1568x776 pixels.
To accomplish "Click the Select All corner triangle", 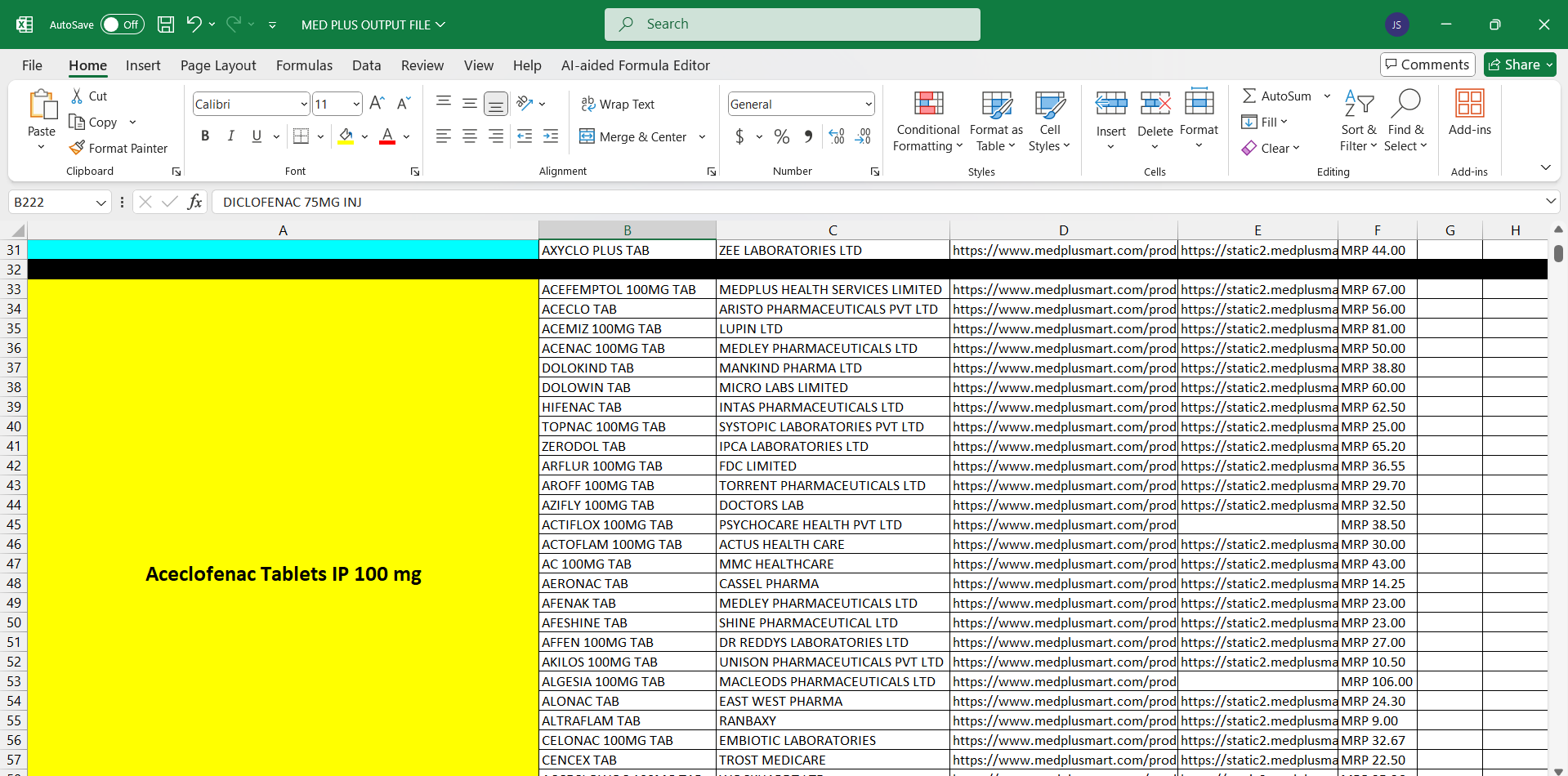I will 18,230.
